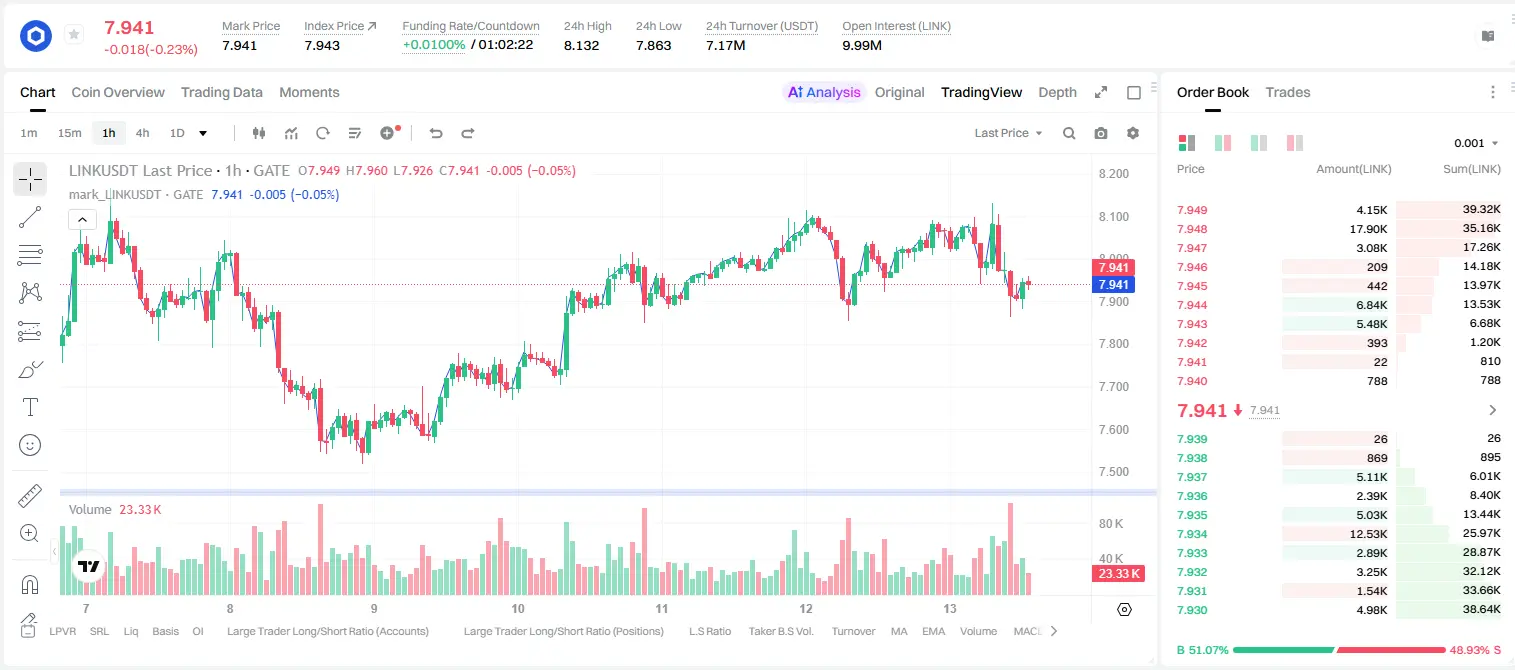Choose the text annotation tool
The image size is (1515, 670).
point(30,407)
